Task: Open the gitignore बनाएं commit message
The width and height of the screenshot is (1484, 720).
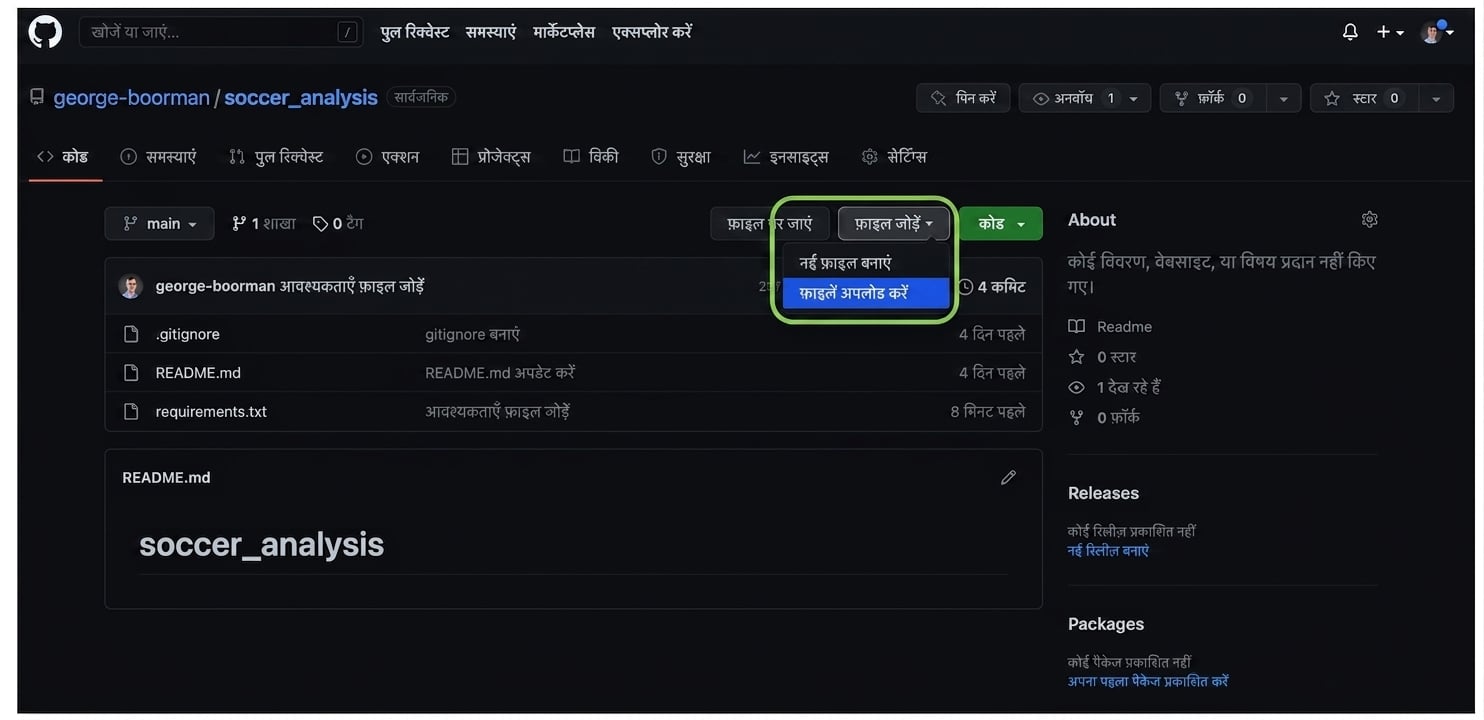Action: (x=472, y=334)
